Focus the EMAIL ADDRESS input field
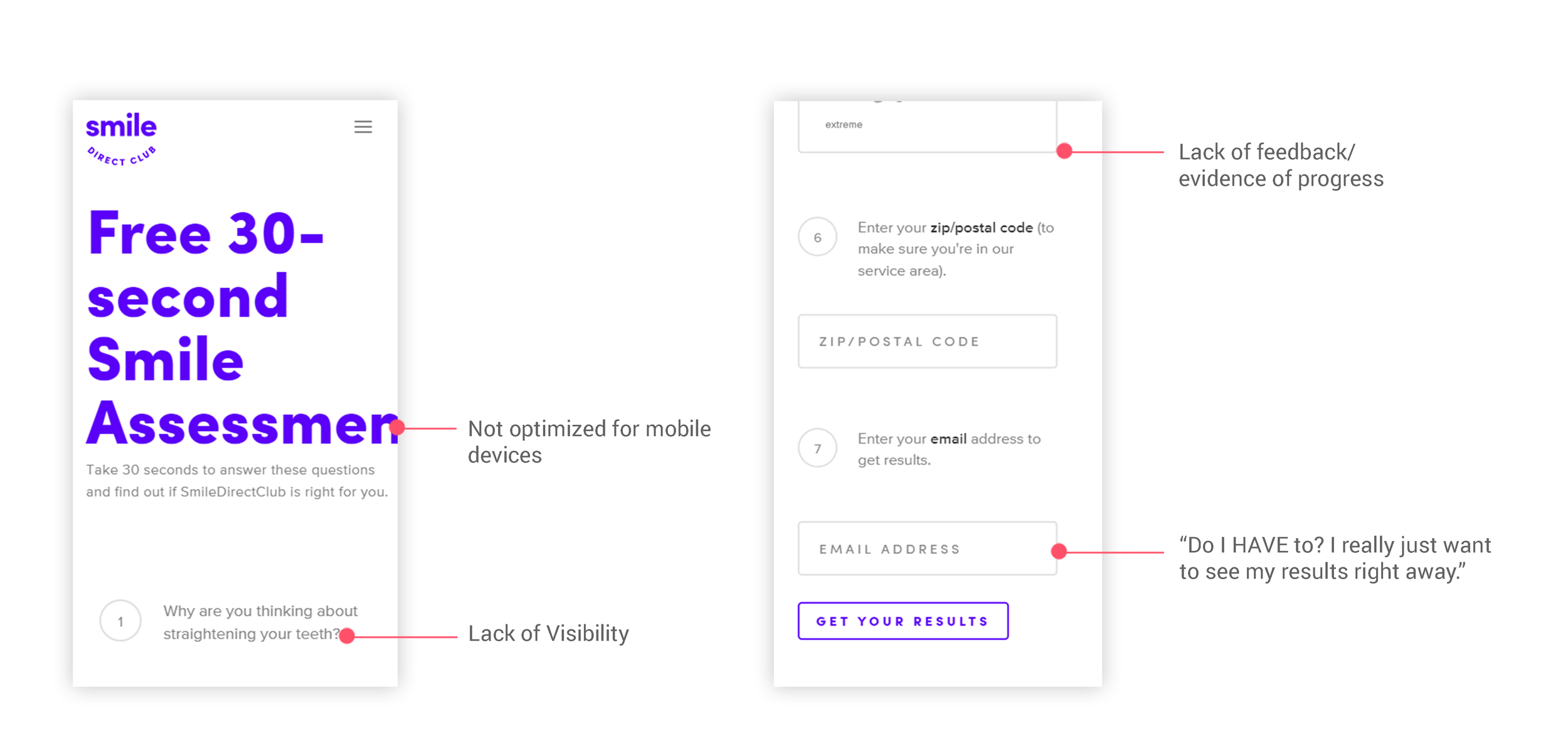The width and height of the screenshot is (1568, 753). pyautogui.click(x=927, y=548)
